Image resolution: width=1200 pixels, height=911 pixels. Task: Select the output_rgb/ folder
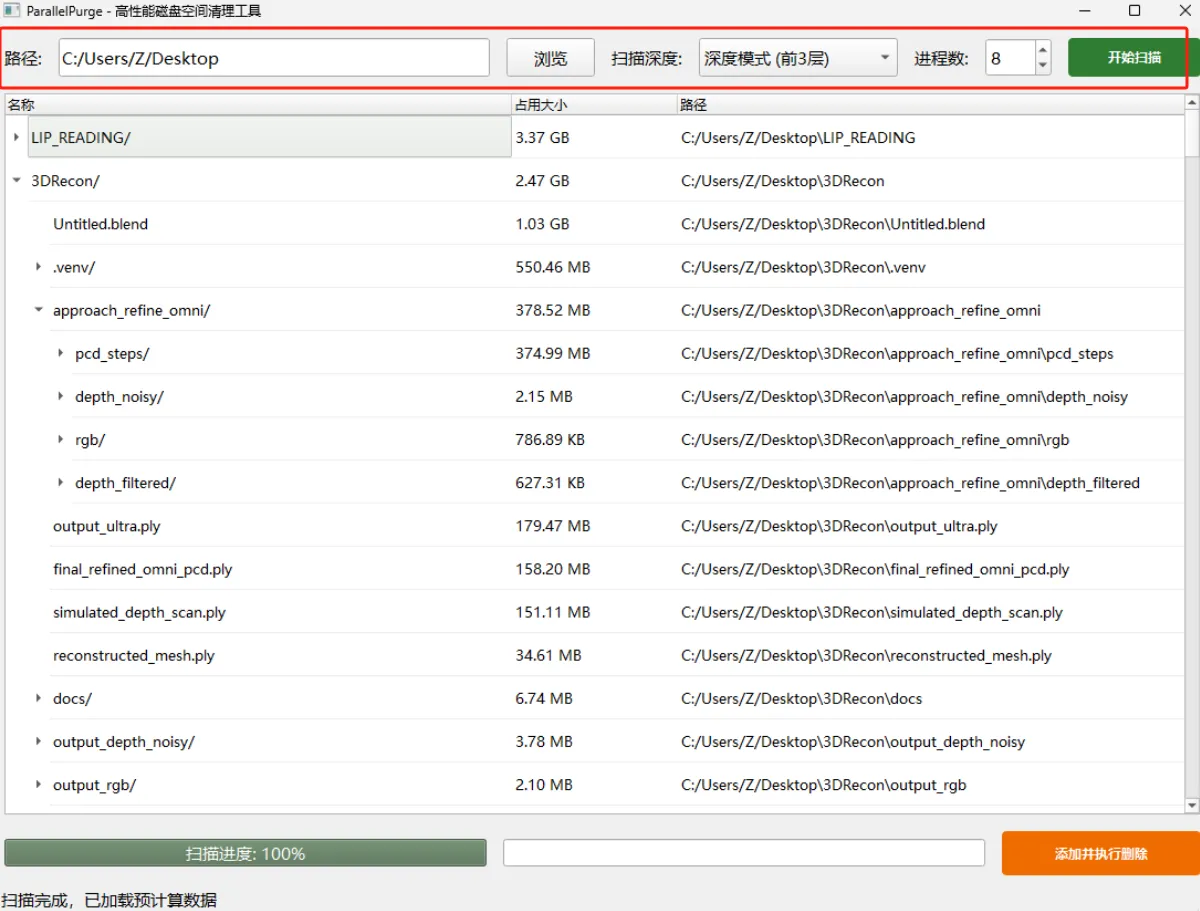[x=94, y=785]
